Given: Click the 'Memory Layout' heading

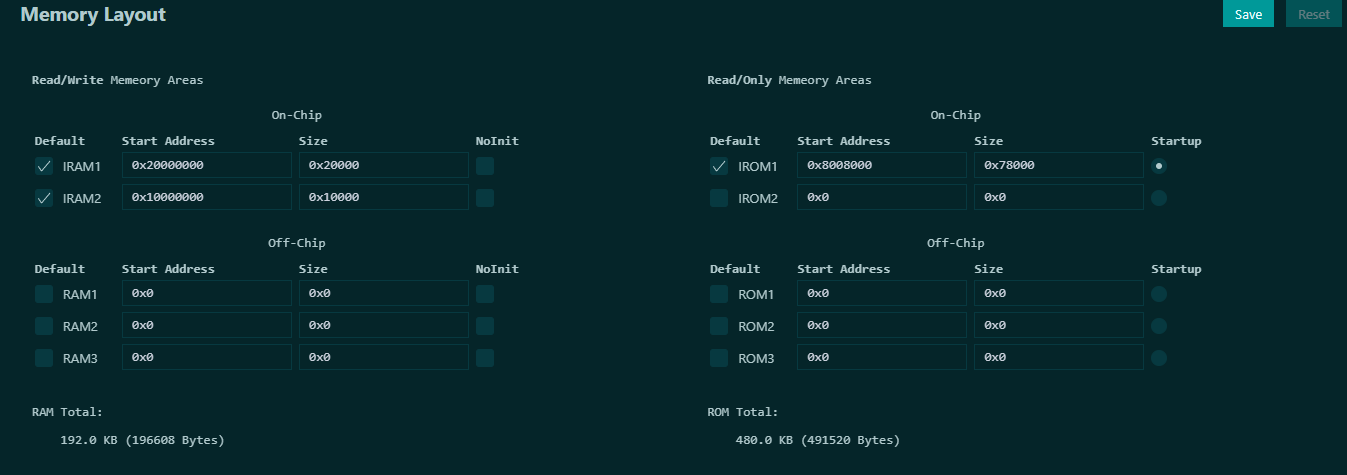Looking at the screenshot, I should (x=93, y=15).
